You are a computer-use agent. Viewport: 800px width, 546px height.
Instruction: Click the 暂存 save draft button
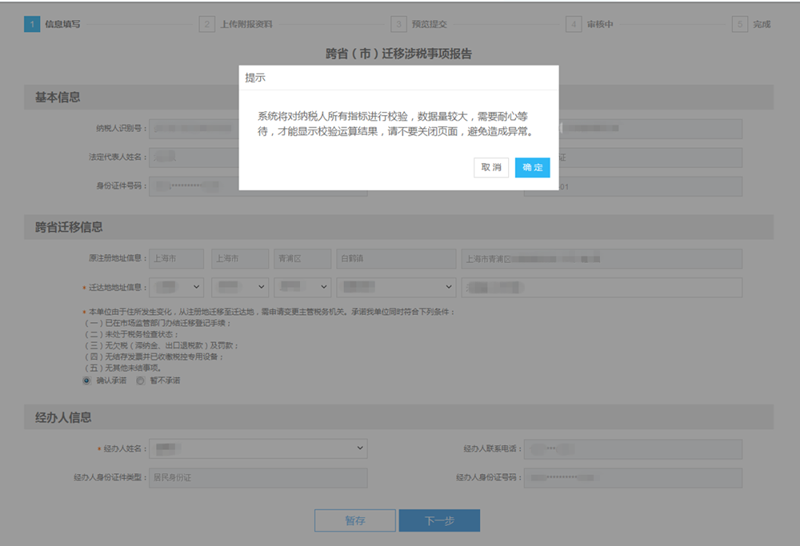pyautogui.click(x=355, y=520)
